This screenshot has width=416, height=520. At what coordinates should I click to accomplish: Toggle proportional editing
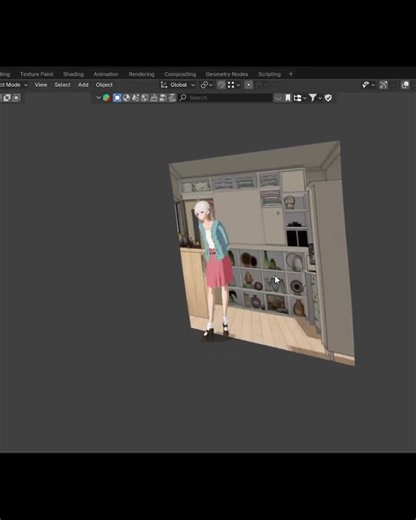(x=248, y=85)
